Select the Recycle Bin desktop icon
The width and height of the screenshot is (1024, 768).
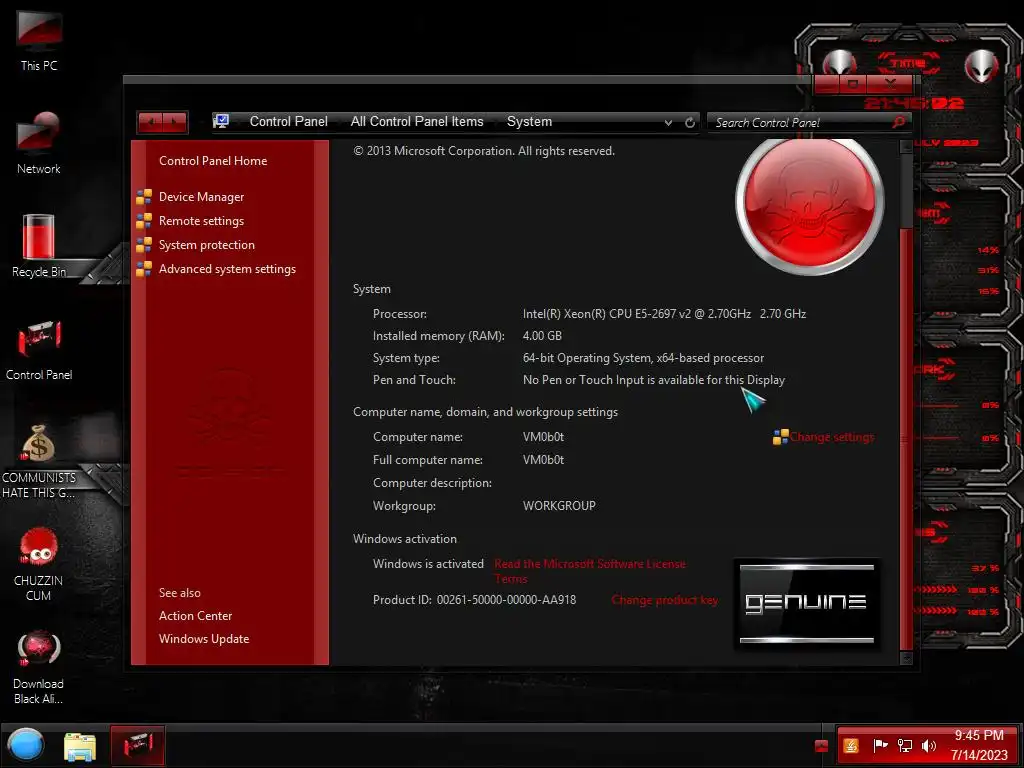coord(39,246)
